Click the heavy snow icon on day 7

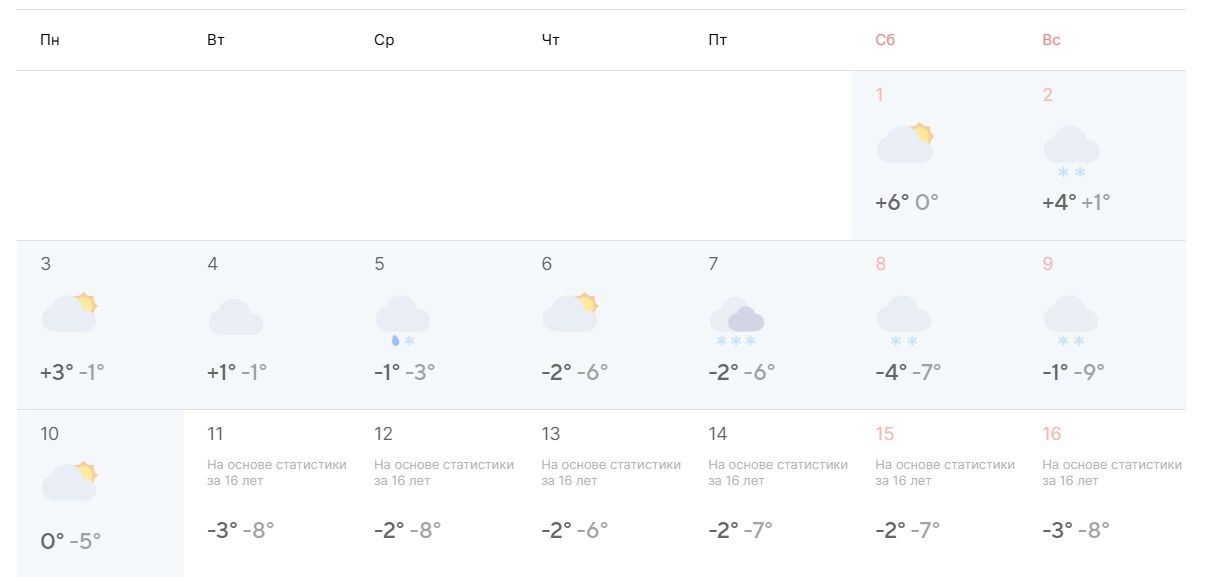coord(737,320)
